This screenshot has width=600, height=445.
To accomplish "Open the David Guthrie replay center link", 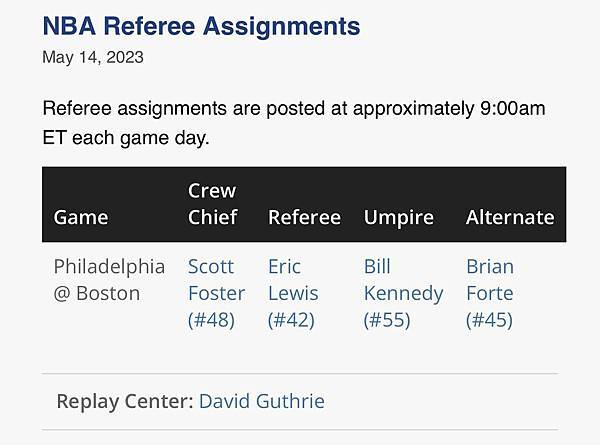I will (x=261, y=401).
